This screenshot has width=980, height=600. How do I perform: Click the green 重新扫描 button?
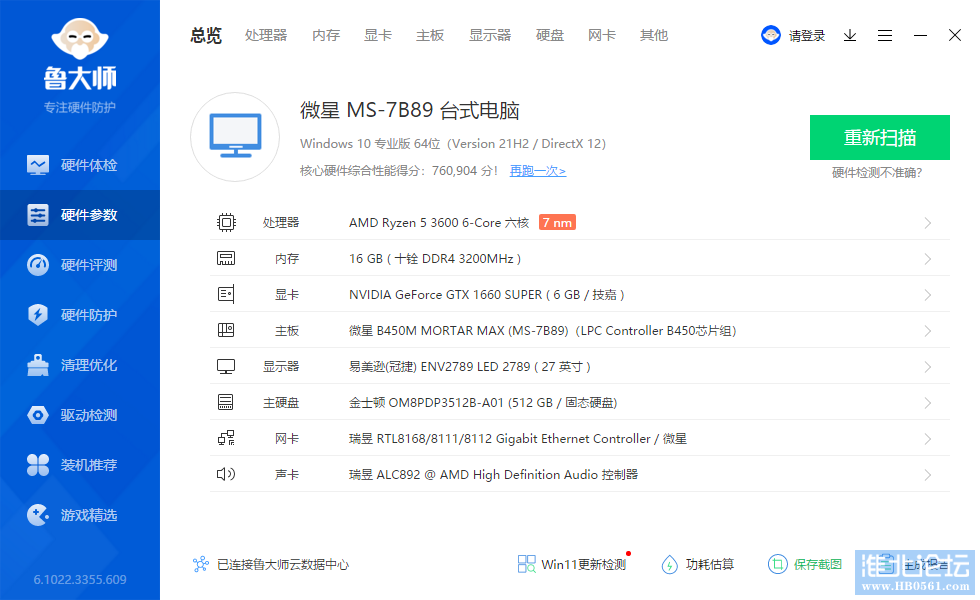click(880, 138)
